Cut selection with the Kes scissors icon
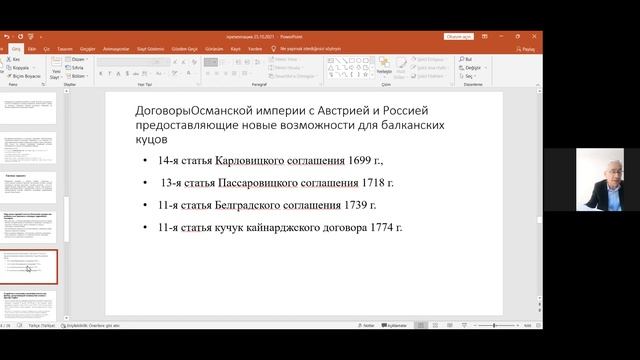 click(13, 60)
